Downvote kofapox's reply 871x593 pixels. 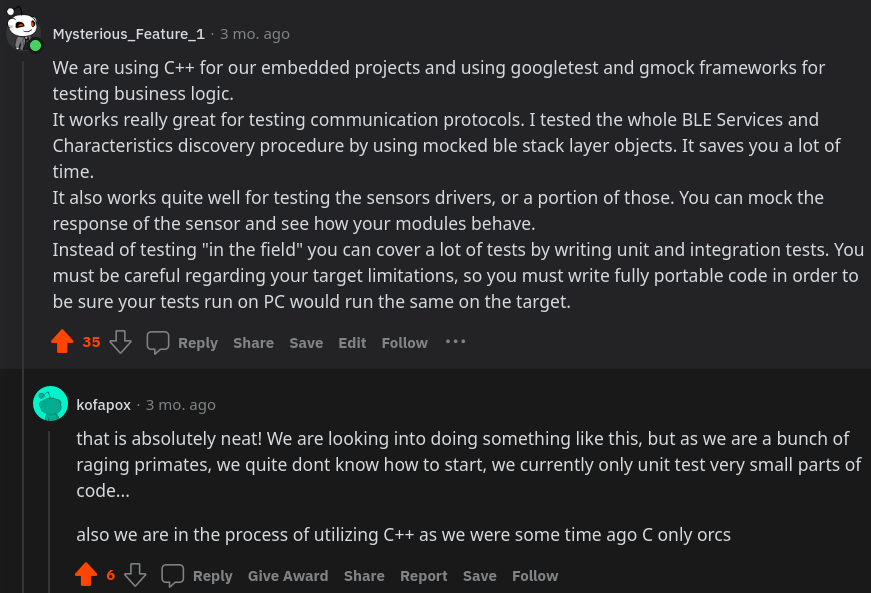pyautogui.click(x=135, y=575)
